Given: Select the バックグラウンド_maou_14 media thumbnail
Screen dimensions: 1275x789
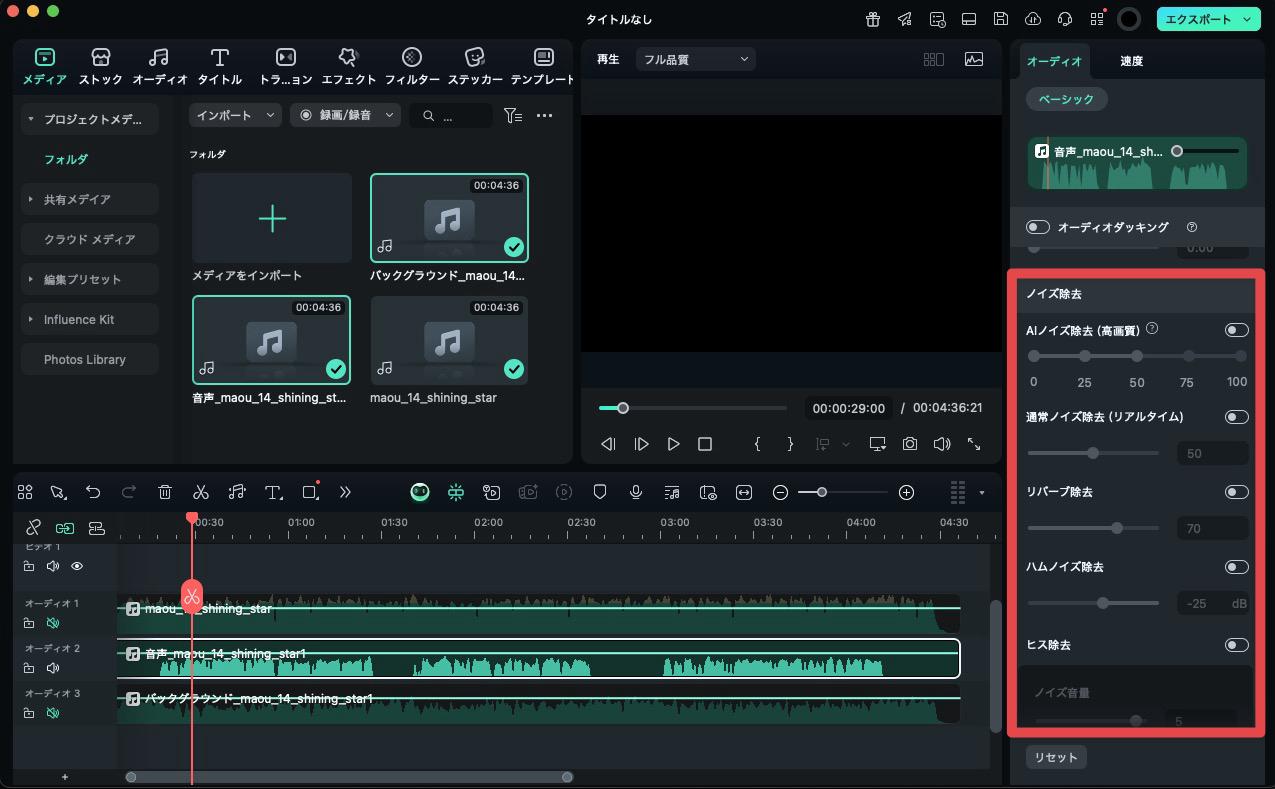Looking at the screenshot, I should pyautogui.click(x=449, y=219).
